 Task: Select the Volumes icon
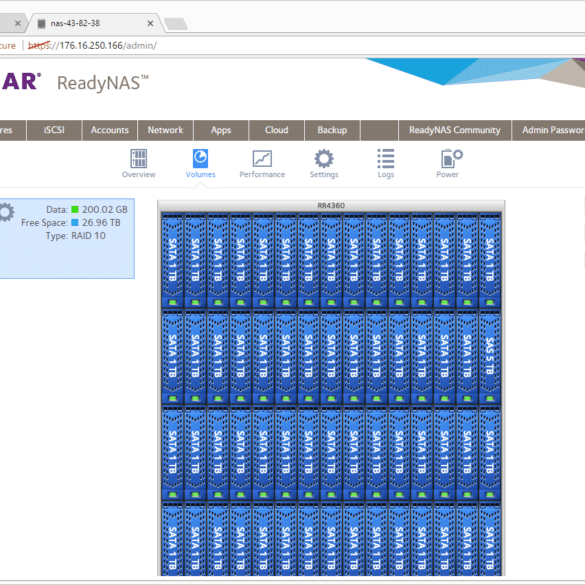[x=200, y=159]
